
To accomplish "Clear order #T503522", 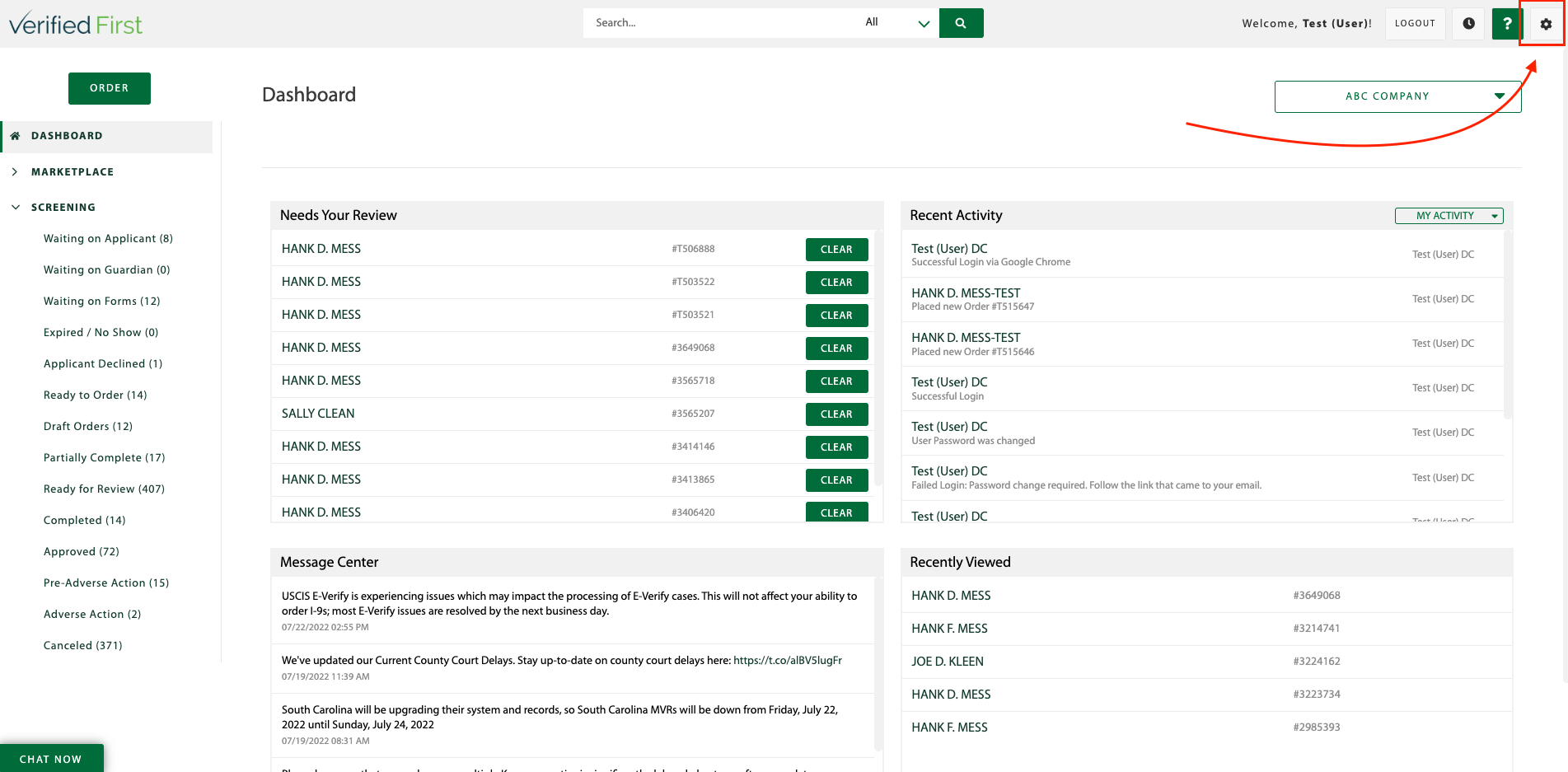I will (x=836, y=283).
